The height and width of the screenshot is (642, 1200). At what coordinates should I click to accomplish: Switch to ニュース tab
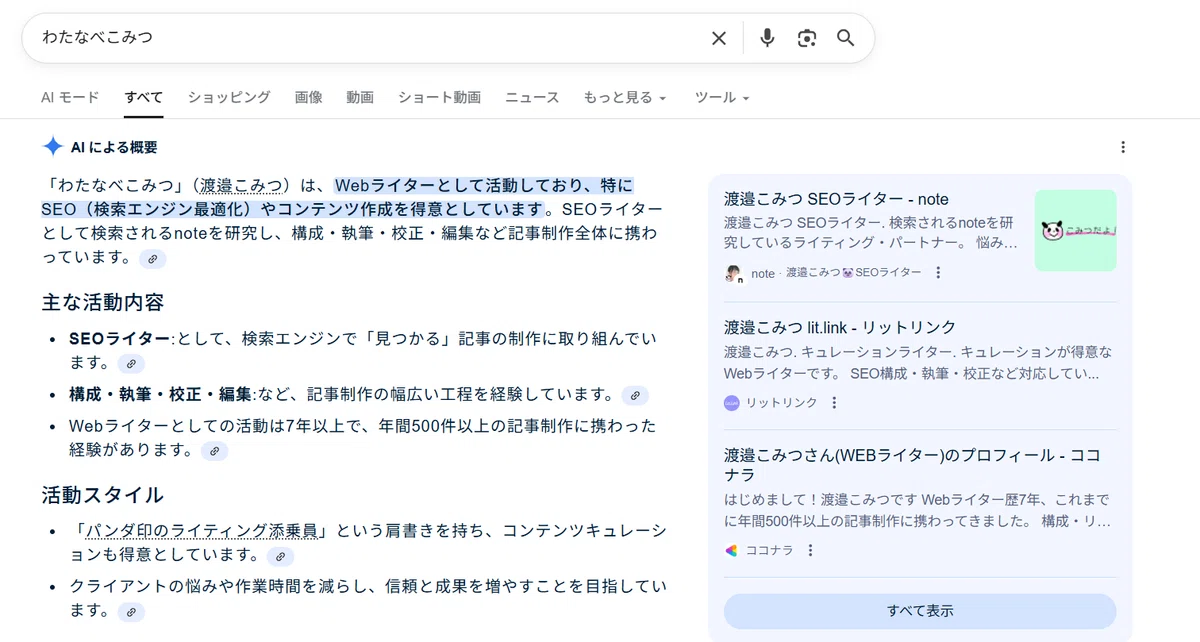pos(532,97)
